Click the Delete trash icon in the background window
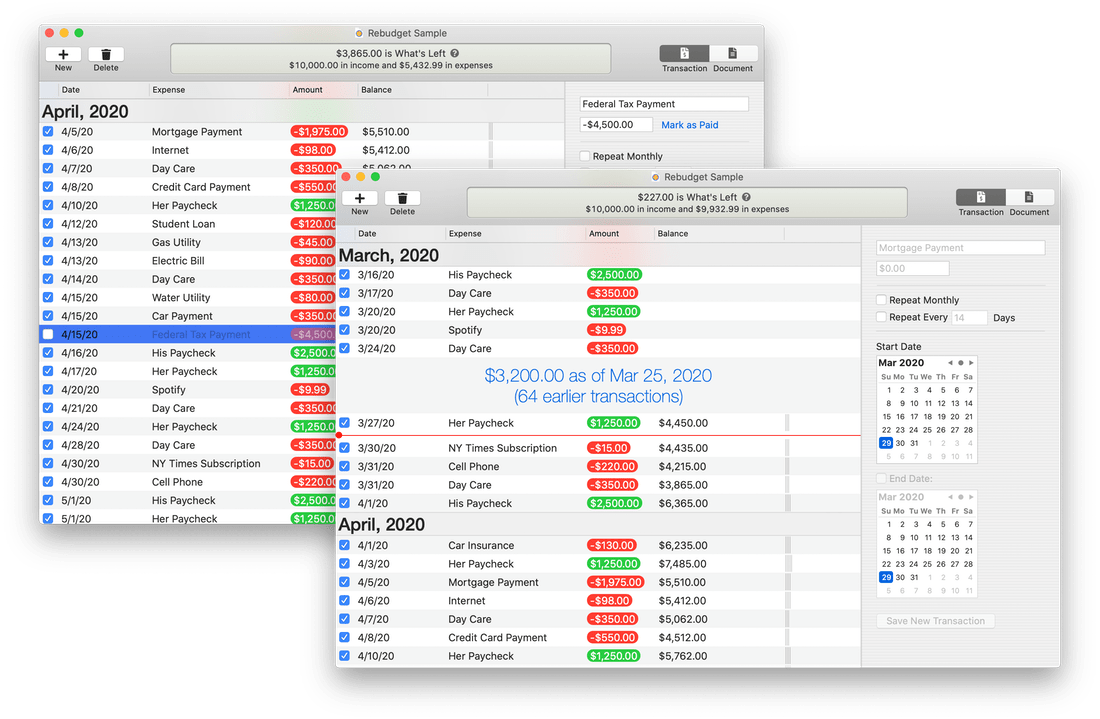The width and height of the screenshot is (1100, 719). pos(106,54)
